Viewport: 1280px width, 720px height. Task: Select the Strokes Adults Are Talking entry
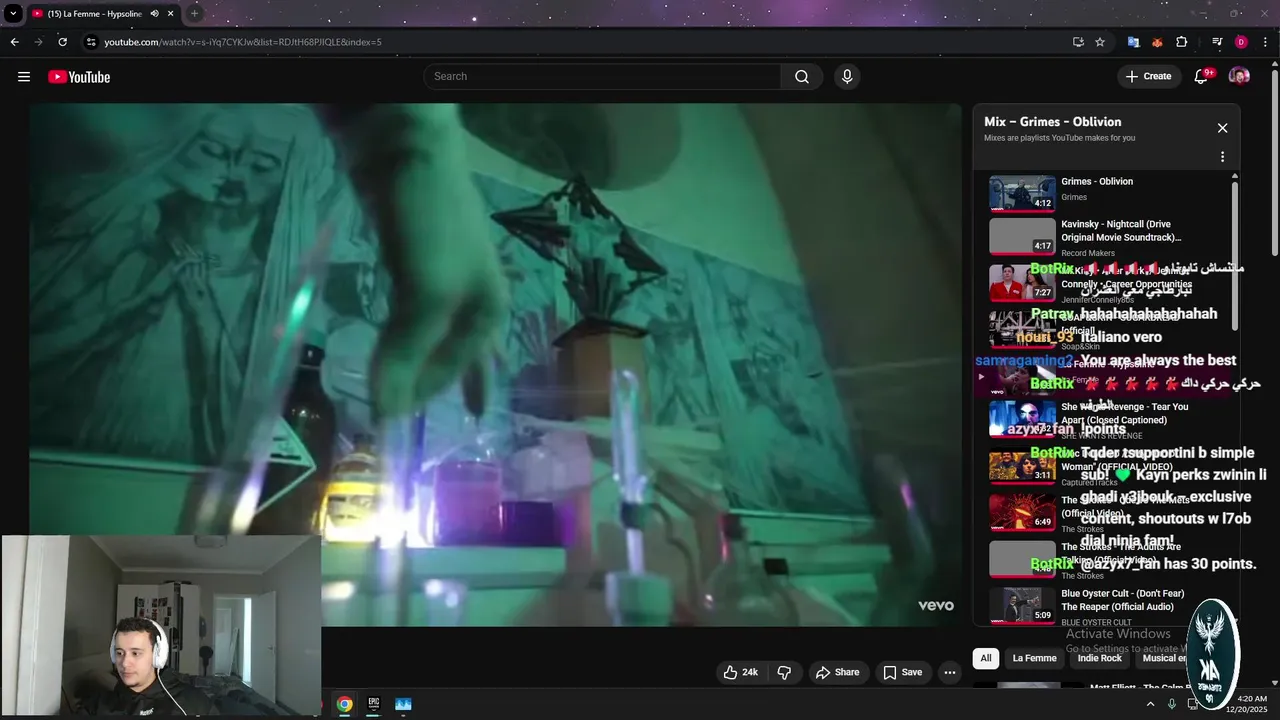tap(1105, 560)
